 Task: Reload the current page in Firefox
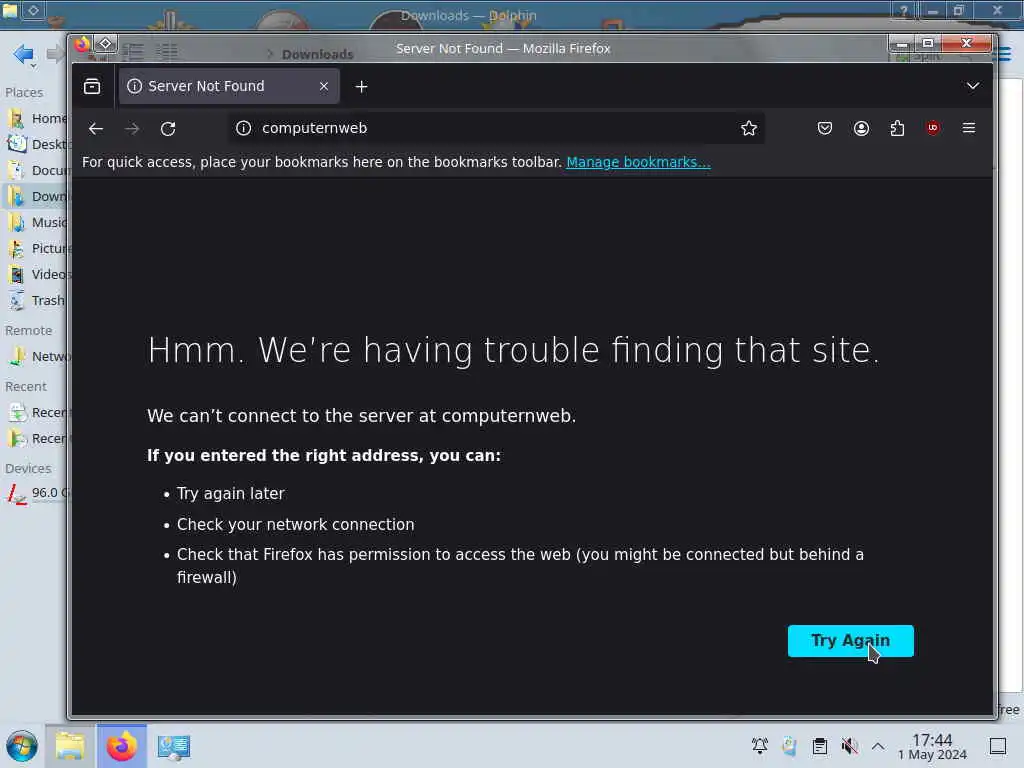168,129
